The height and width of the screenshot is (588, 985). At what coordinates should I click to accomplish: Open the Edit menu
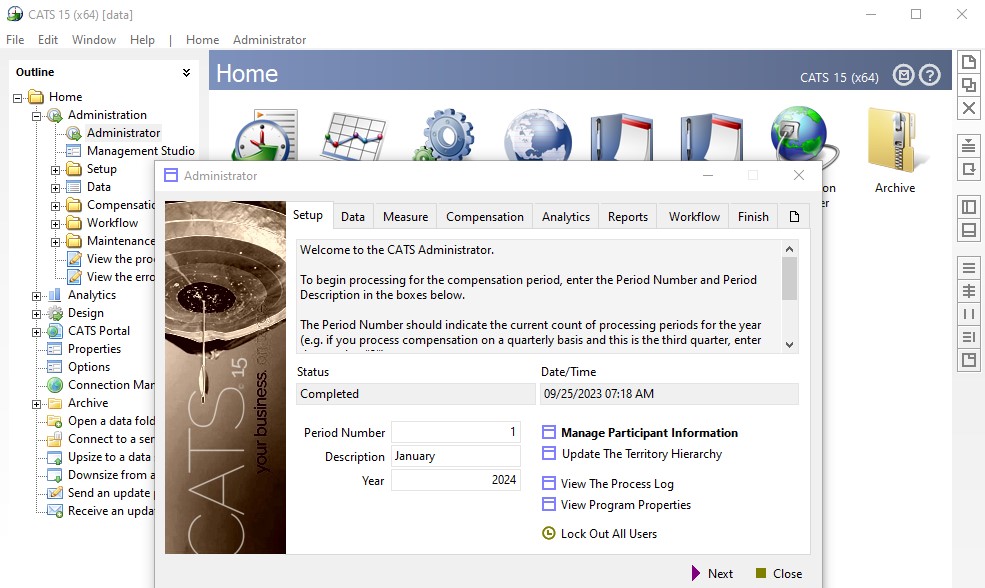48,40
